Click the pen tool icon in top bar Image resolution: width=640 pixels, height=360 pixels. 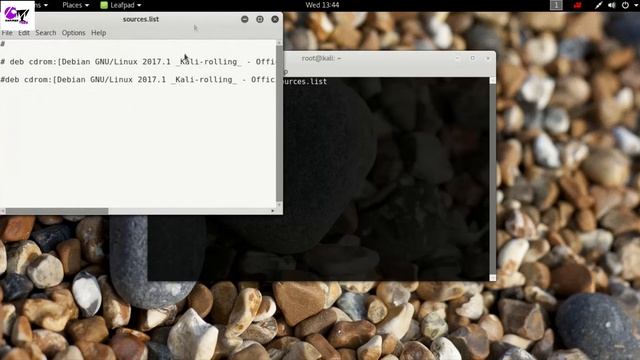click(x=598, y=5)
